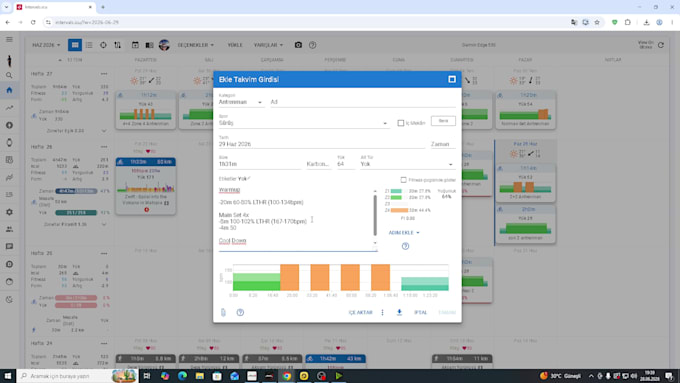
Task: Edit the Etiketler tags pencil
Action: point(249,178)
